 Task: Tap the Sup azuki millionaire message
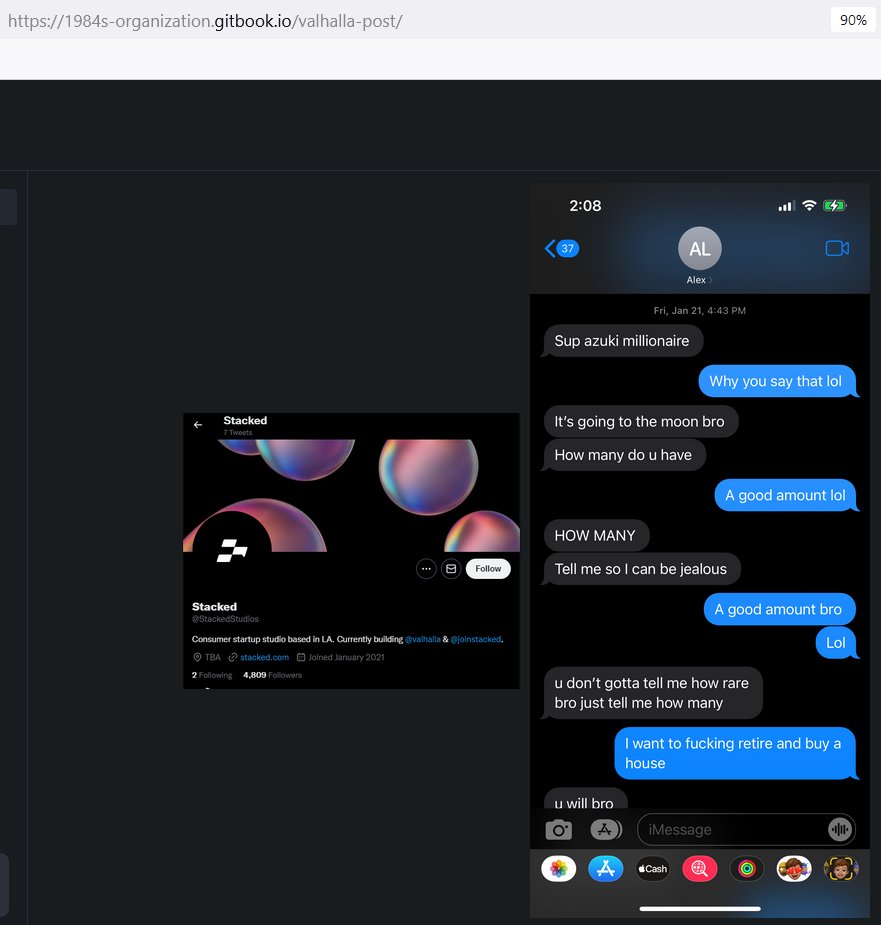pyautogui.click(x=622, y=340)
